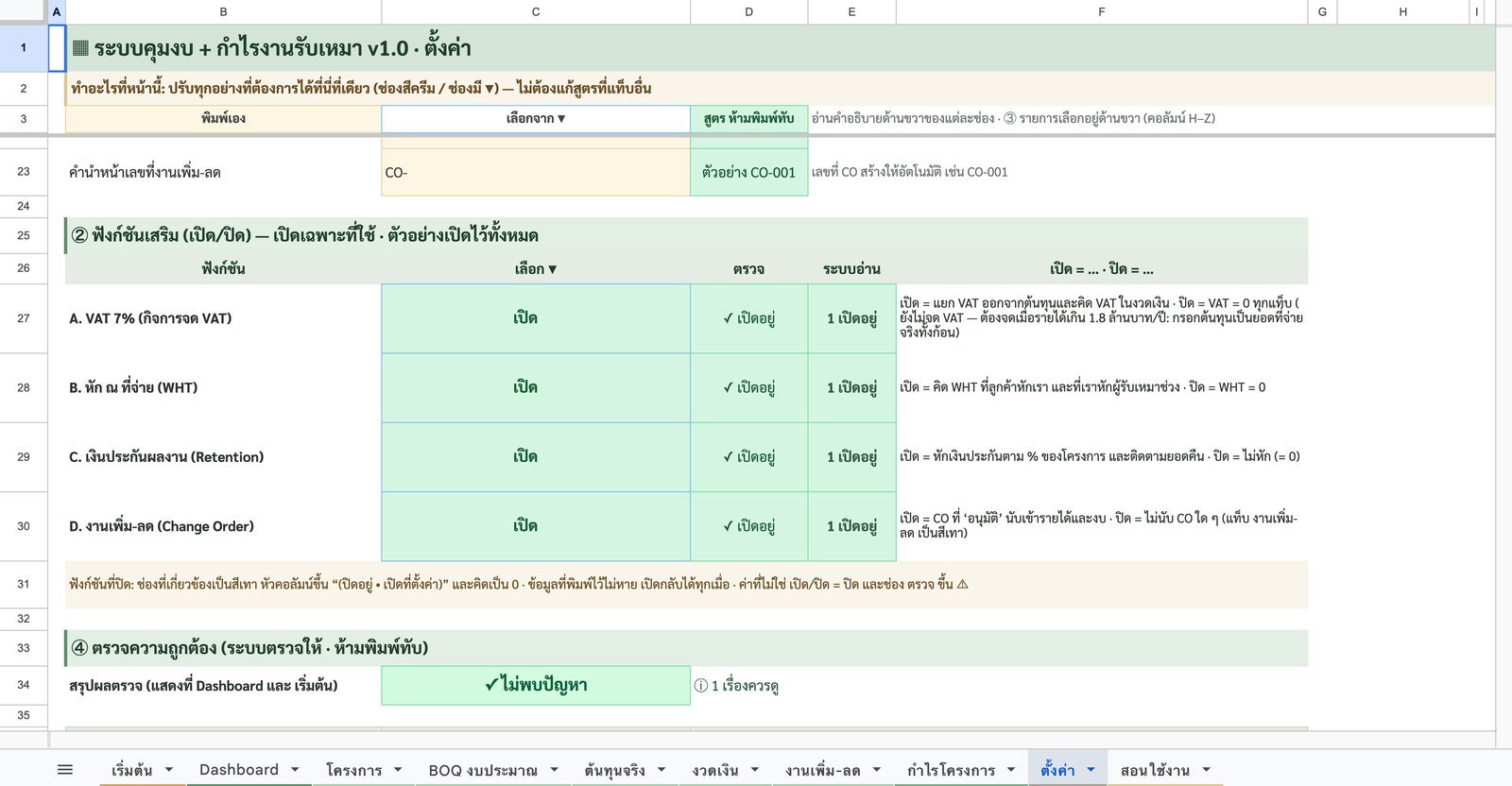Open the โครงการ tab menu arrow
This screenshot has width=1512, height=786.
(398, 770)
